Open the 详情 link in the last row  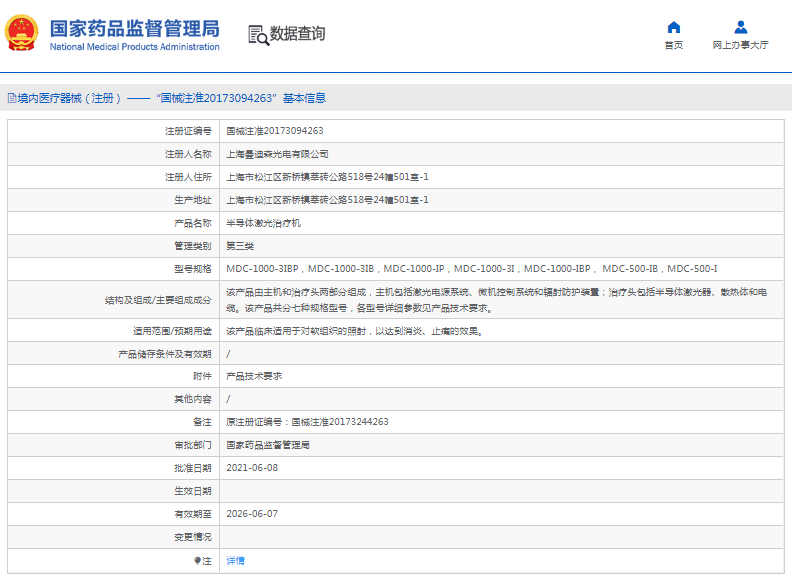tap(235, 561)
